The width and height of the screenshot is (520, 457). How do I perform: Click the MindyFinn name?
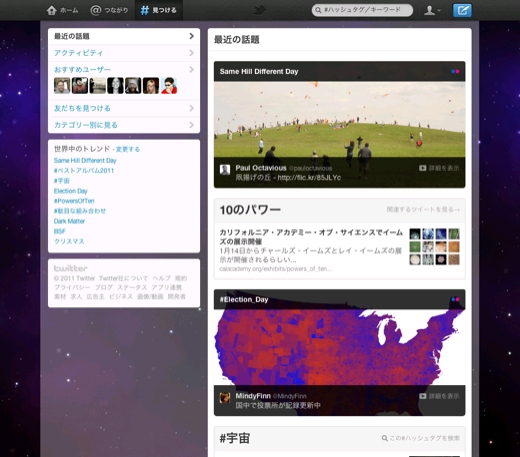click(x=253, y=396)
